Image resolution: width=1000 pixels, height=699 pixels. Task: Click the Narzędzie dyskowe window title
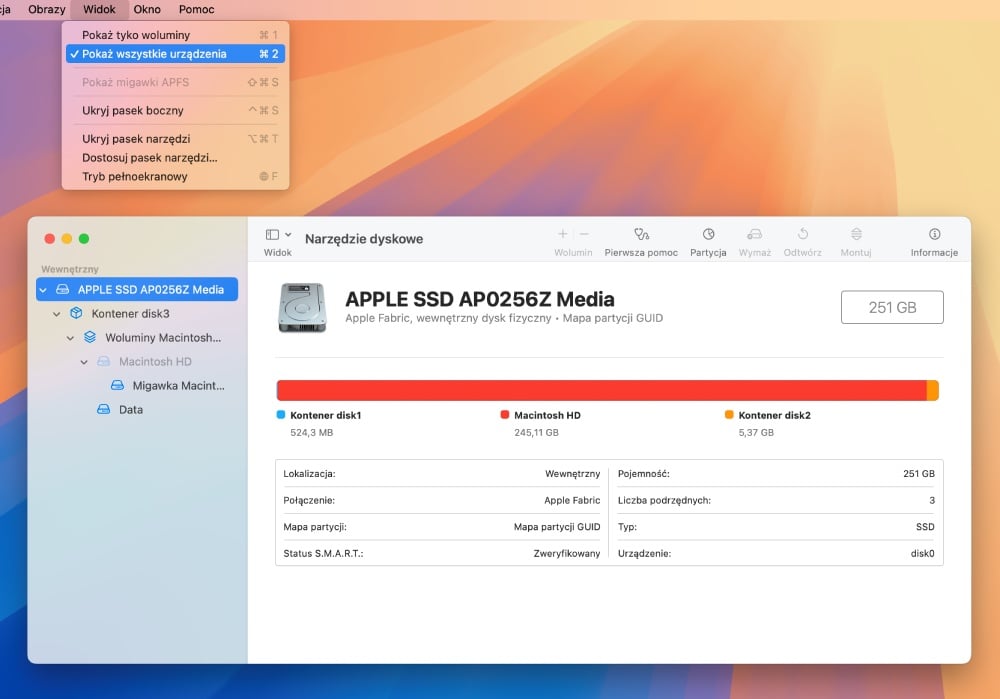pos(364,239)
